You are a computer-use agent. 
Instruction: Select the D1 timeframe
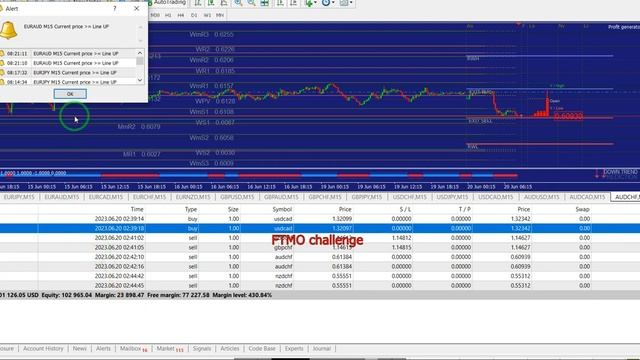[x=194, y=15]
